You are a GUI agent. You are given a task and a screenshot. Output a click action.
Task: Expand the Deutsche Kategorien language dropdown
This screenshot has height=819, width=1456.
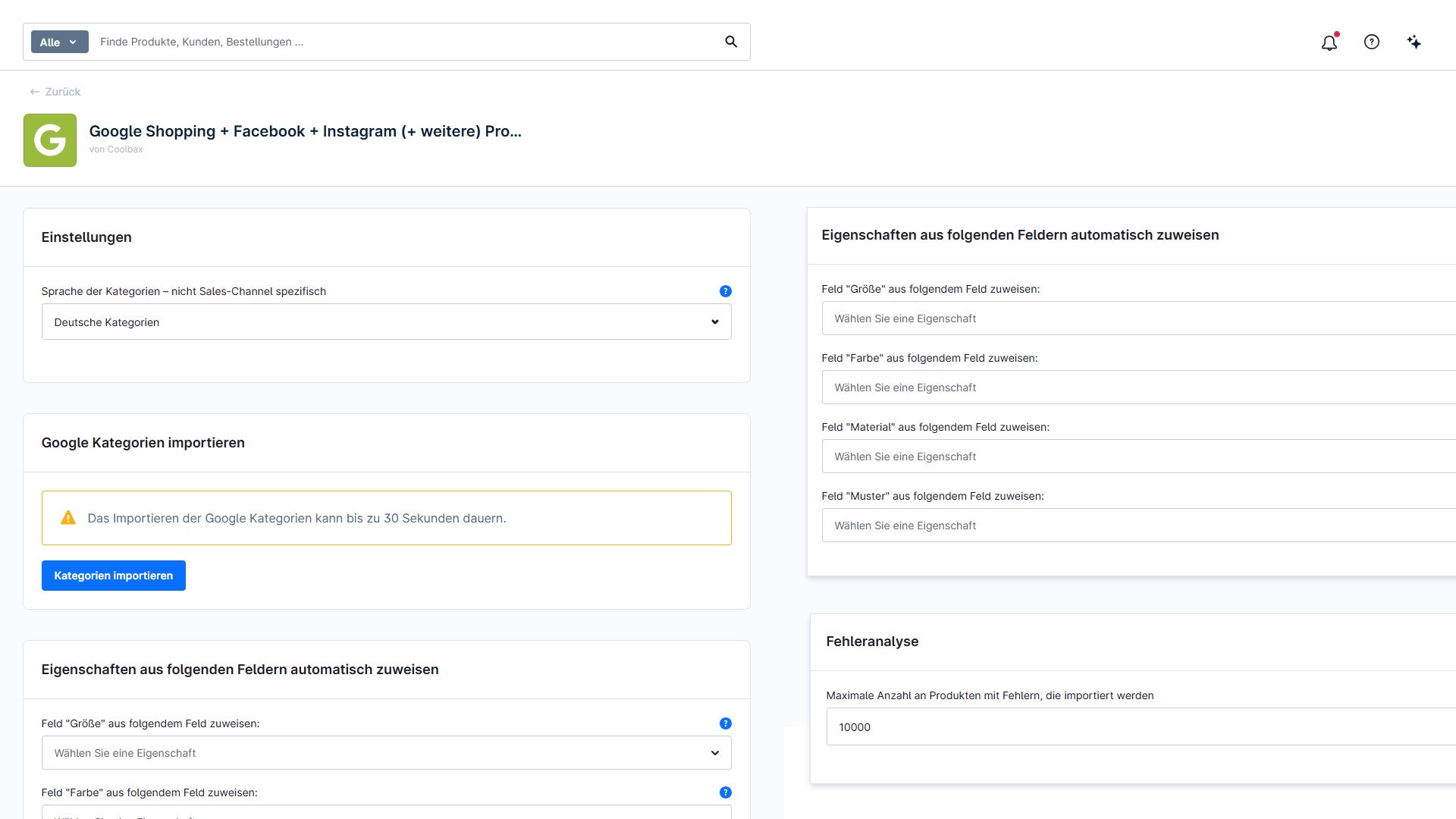[387, 322]
